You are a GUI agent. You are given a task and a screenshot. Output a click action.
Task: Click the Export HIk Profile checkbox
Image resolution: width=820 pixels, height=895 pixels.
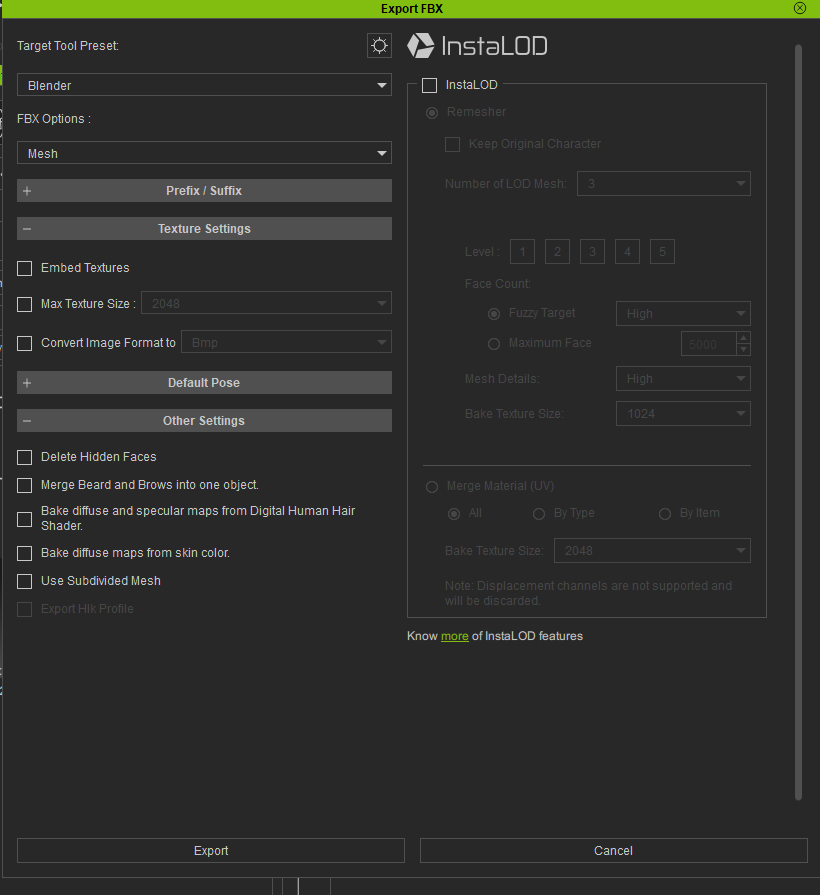(25, 609)
